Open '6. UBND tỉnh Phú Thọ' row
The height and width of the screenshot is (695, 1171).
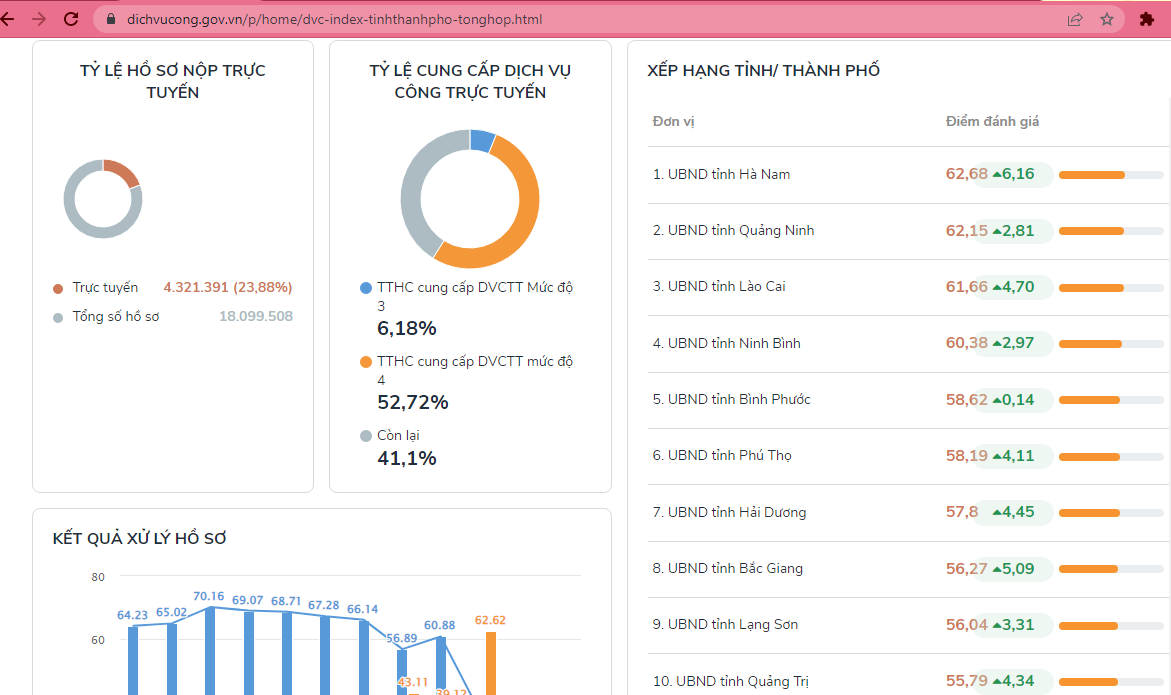click(908, 456)
